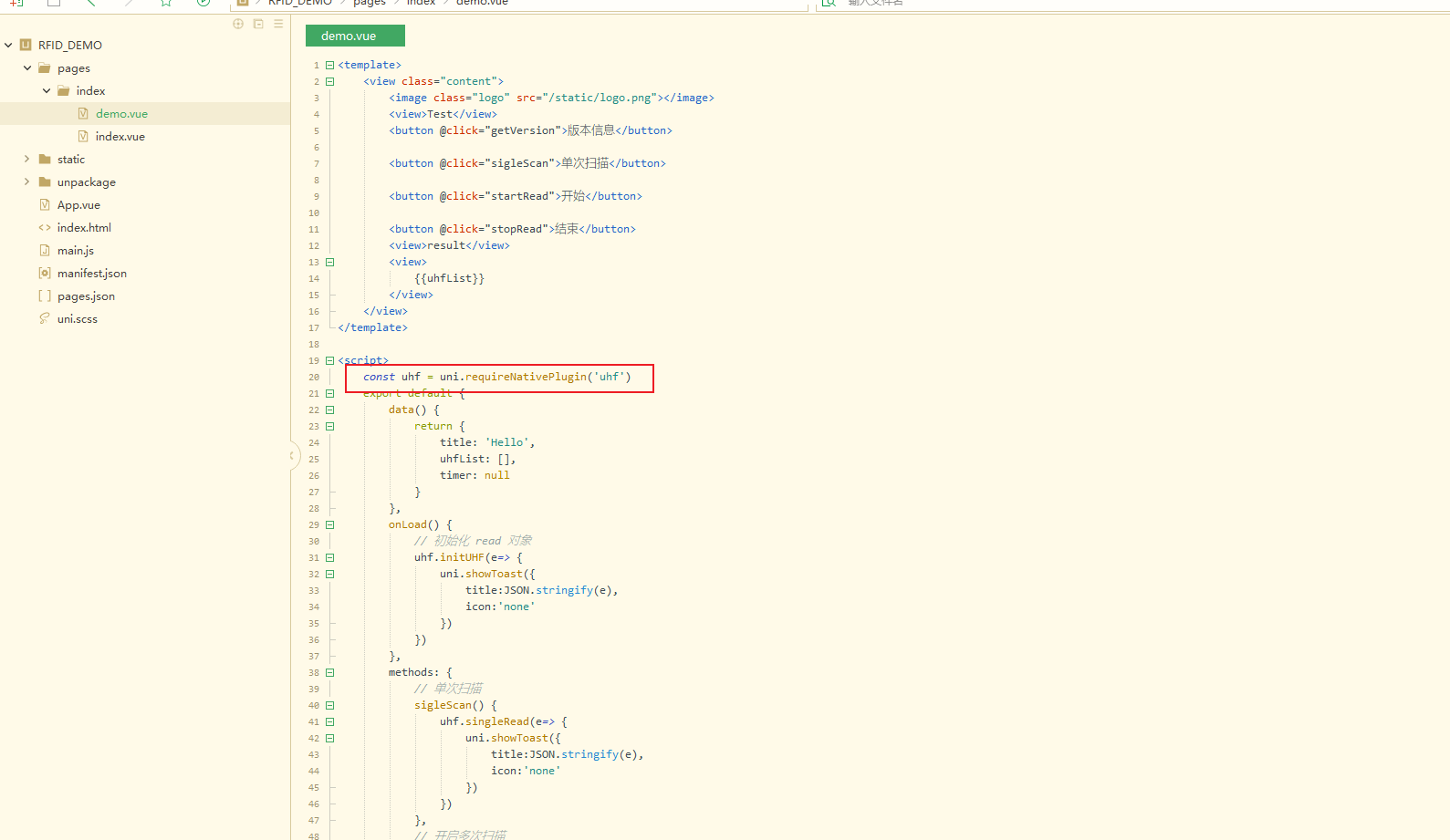
Task: Select the unpackage folder name
Action: (87, 181)
